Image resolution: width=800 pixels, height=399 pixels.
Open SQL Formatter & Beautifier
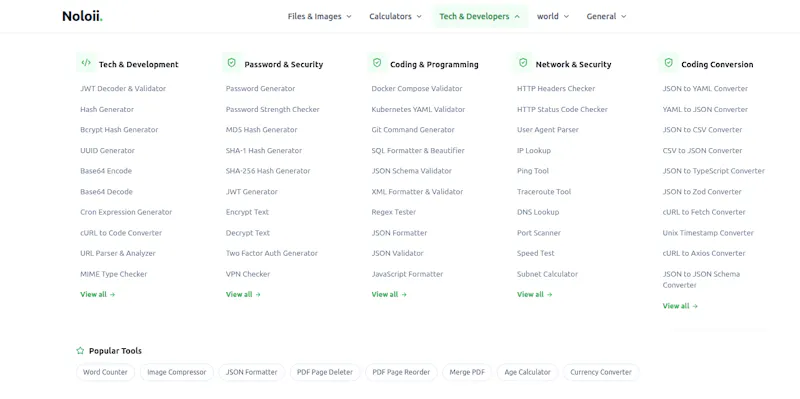(418, 151)
